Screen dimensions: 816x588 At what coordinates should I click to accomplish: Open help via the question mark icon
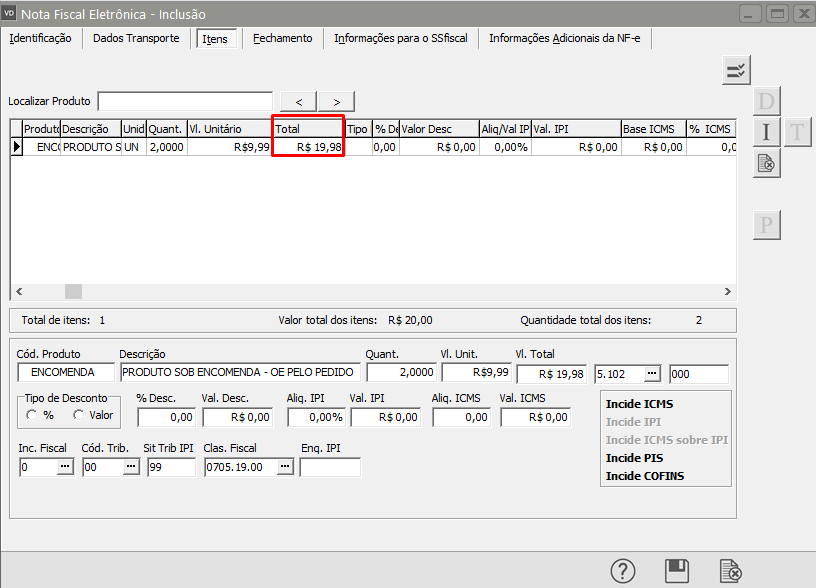click(624, 571)
